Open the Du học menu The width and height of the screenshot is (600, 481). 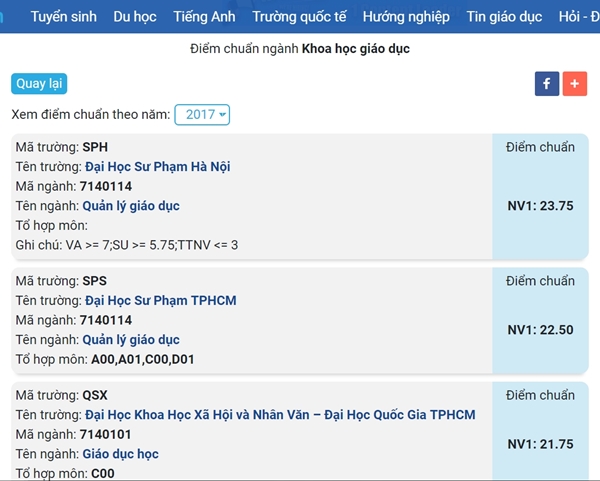135,17
